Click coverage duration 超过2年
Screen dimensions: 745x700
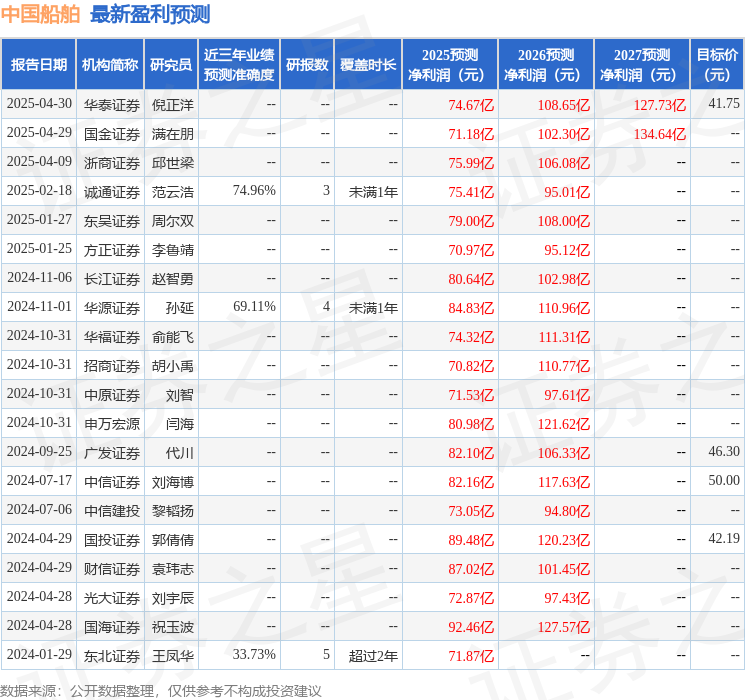coord(373,656)
